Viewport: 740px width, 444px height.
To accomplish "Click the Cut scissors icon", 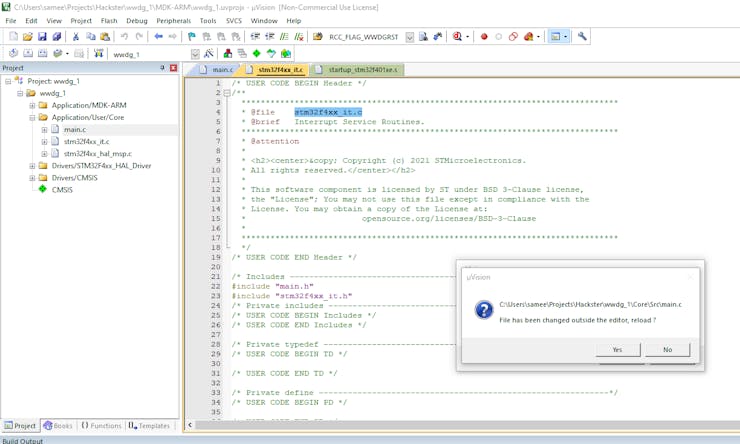I will coord(76,37).
